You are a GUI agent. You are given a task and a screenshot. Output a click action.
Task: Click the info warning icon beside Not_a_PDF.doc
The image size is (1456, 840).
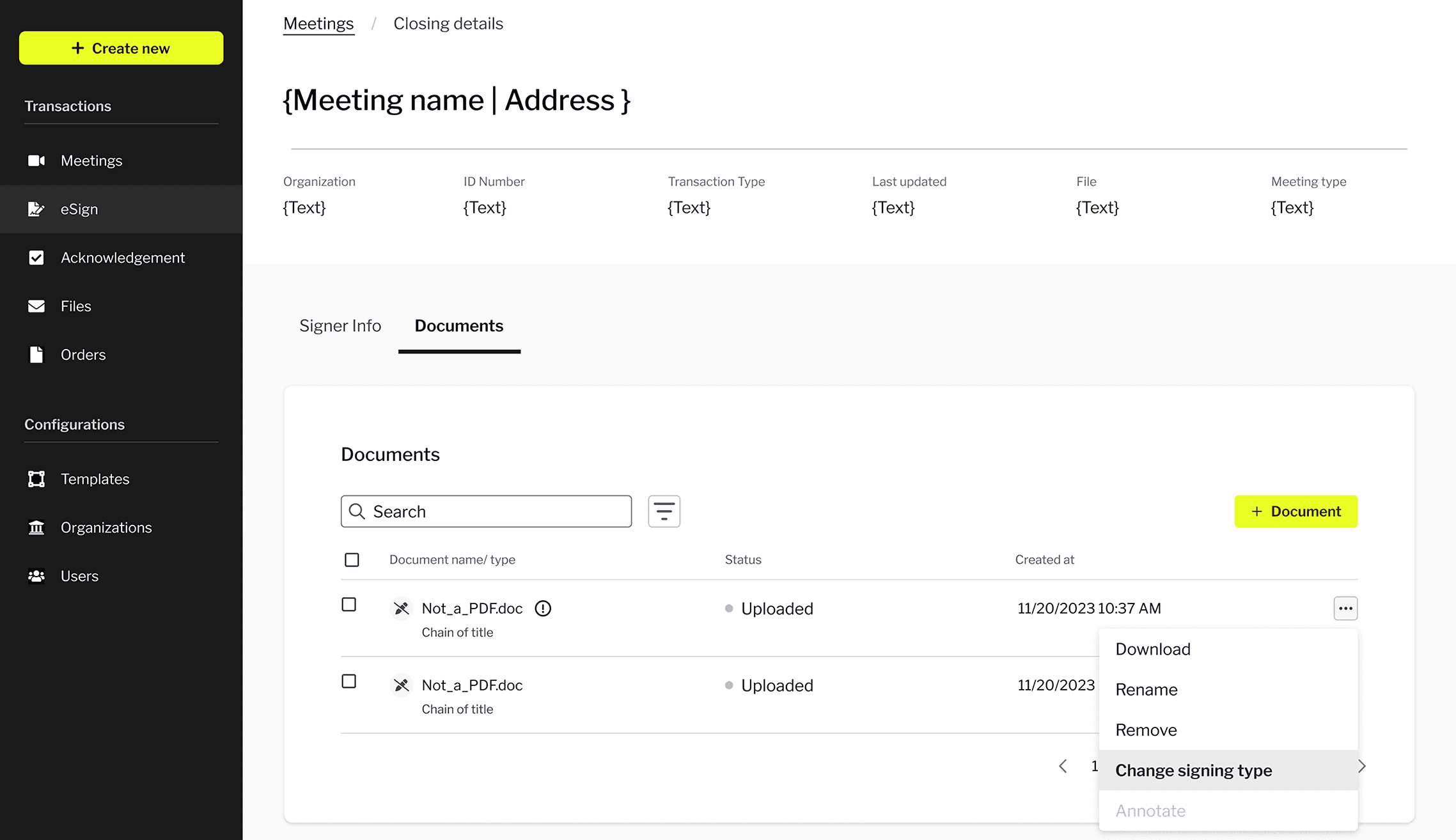543,609
